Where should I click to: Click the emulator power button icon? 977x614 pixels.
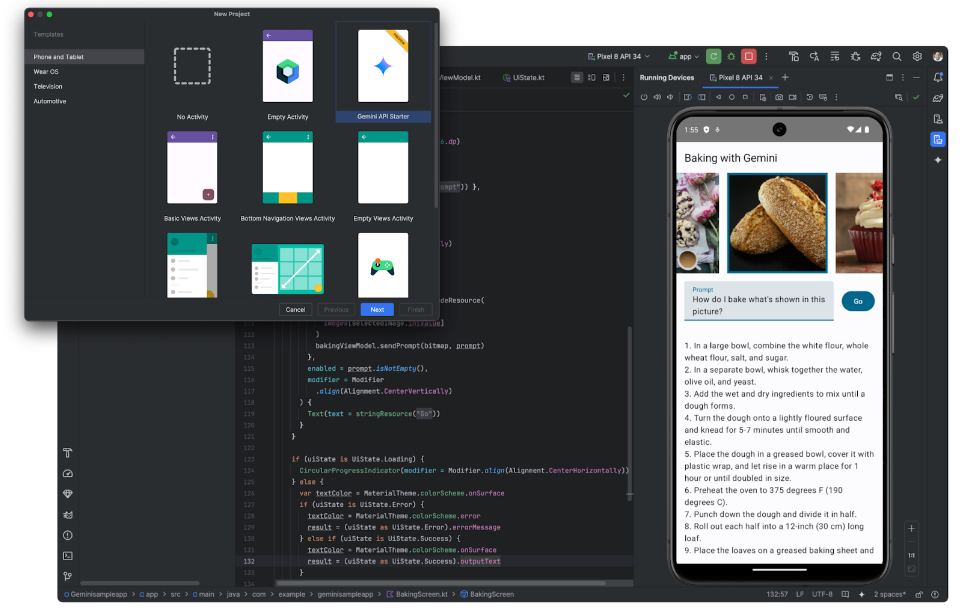click(x=644, y=97)
